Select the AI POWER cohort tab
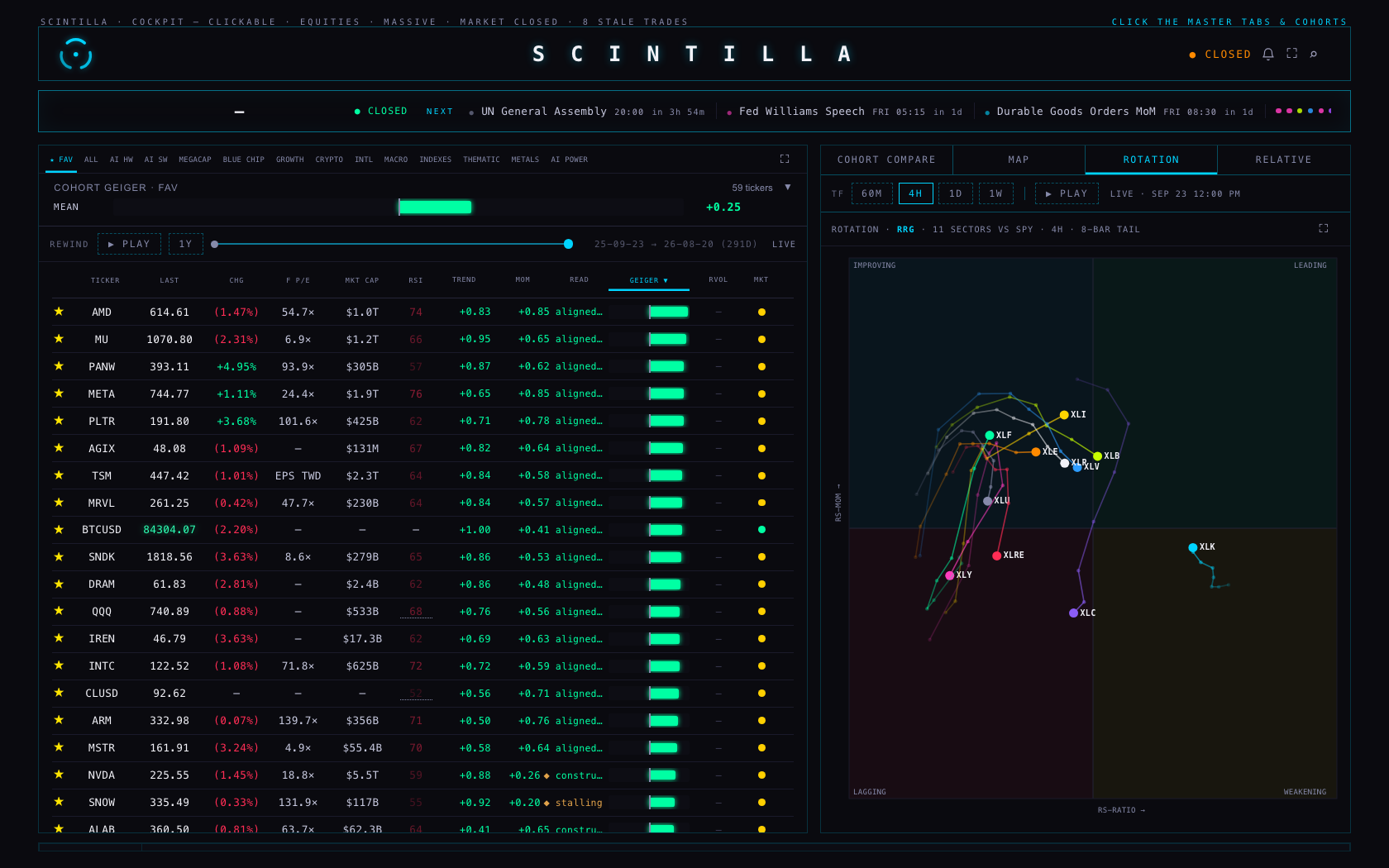1389x868 pixels. point(569,160)
